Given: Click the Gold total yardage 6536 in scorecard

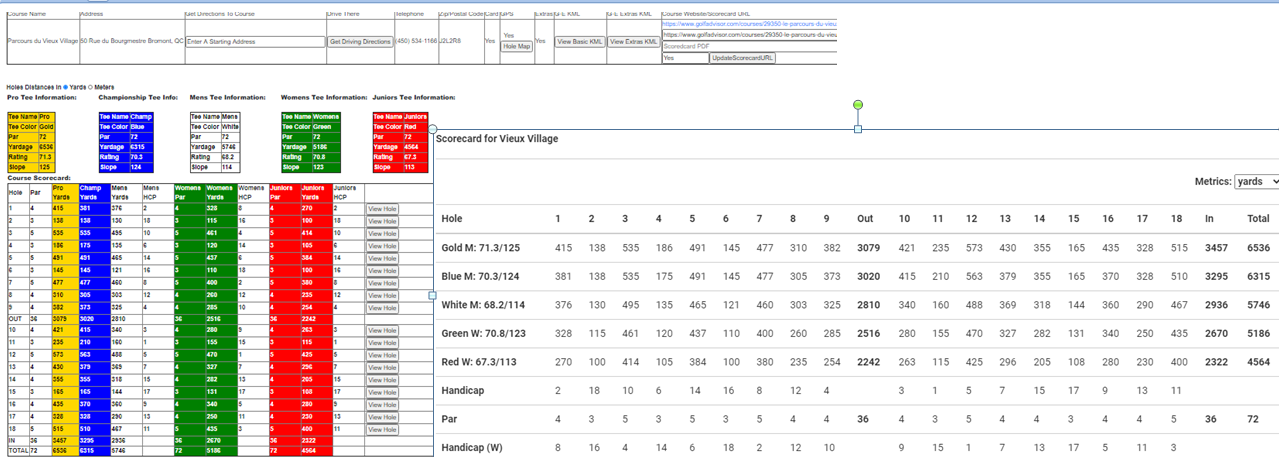Looking at the screenshot, I should click(1258, 247).
